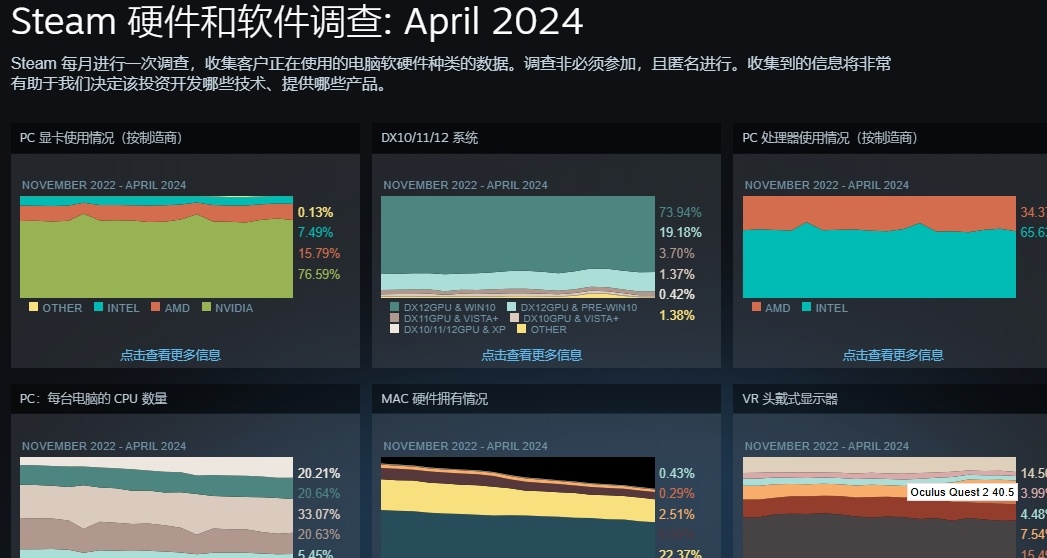Select AMD legend entry in processor chart
Screen dimensions: 1047x558
[x=771, y=308]
